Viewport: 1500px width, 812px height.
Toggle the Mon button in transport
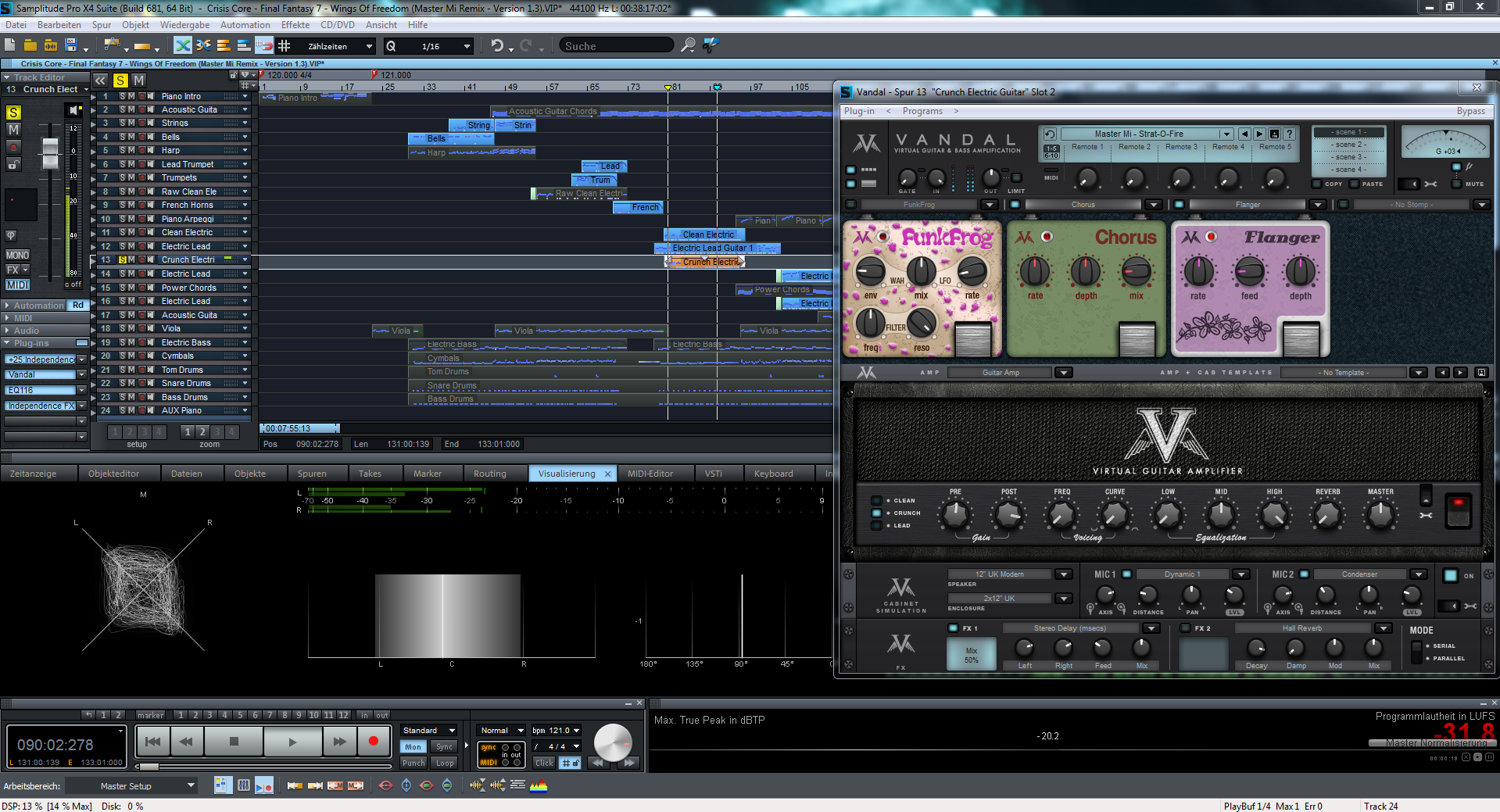[413, 746]
